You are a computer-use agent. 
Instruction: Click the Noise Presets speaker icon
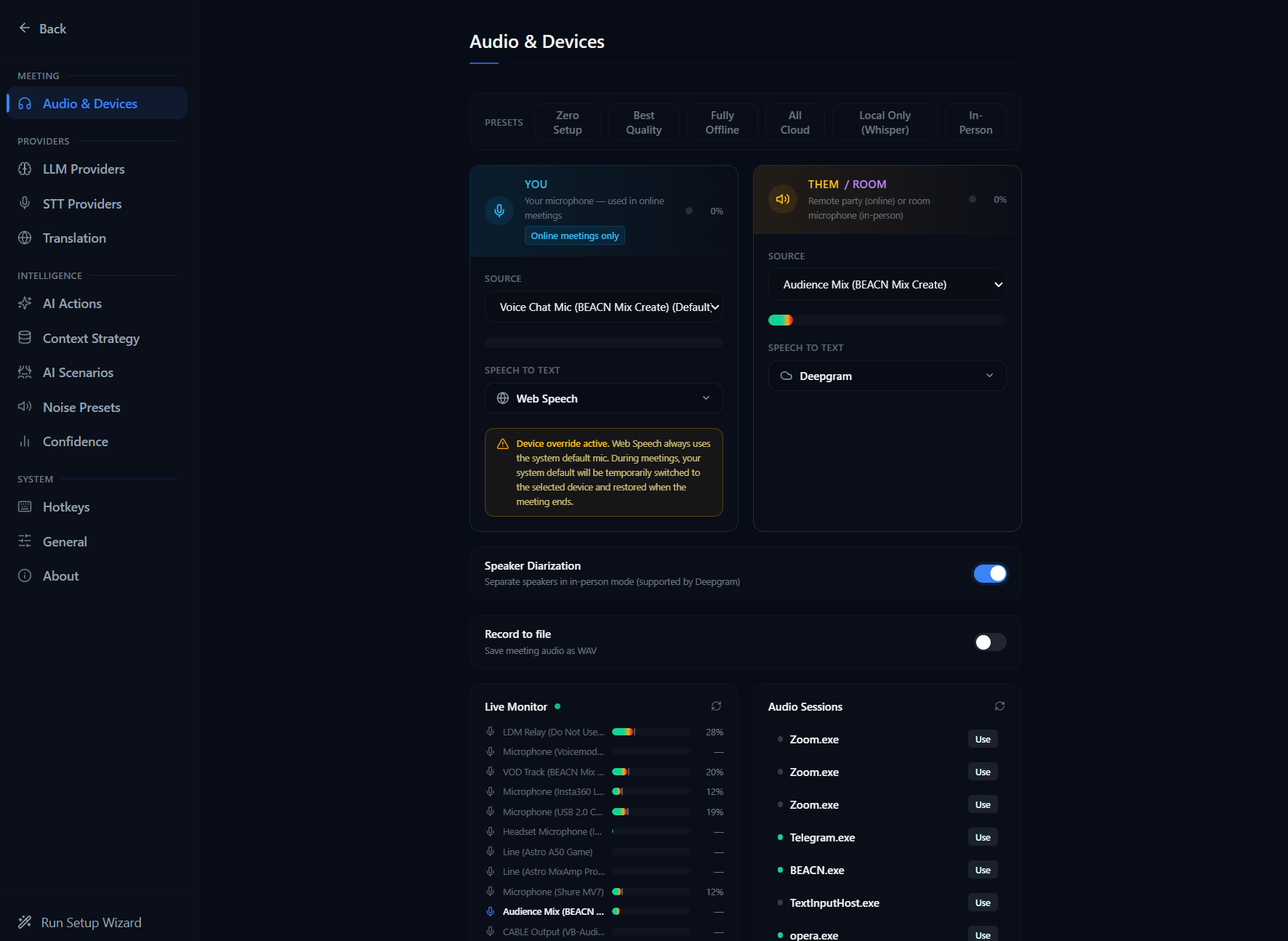(25, 407)
